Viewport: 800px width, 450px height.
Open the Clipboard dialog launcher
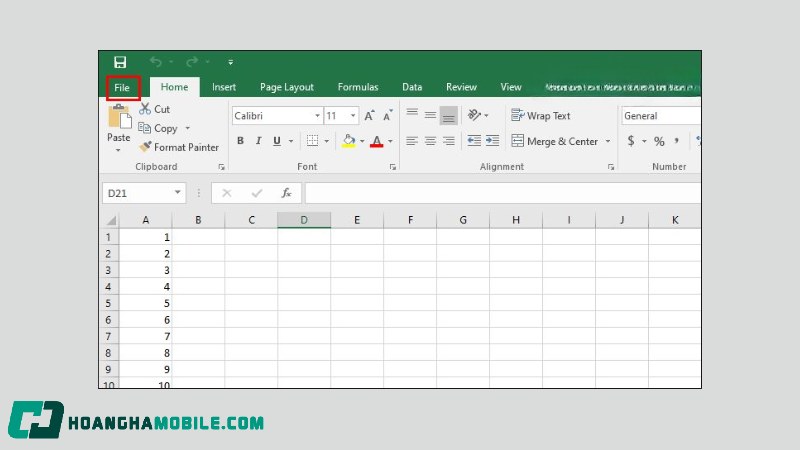[221, 167]
